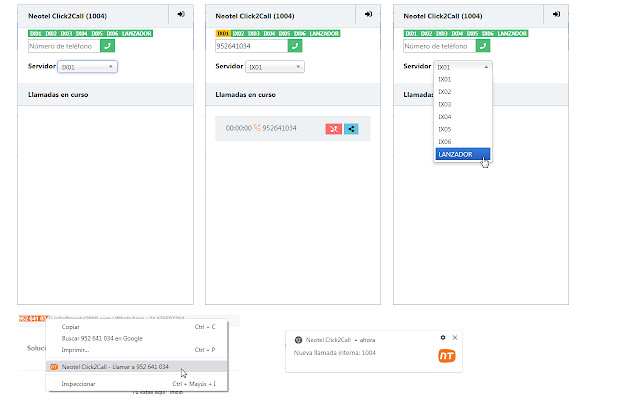The width and height of the screenshot is (640, 400).
Task: Click the orange NT icon in the context menu
Action: 54,367
